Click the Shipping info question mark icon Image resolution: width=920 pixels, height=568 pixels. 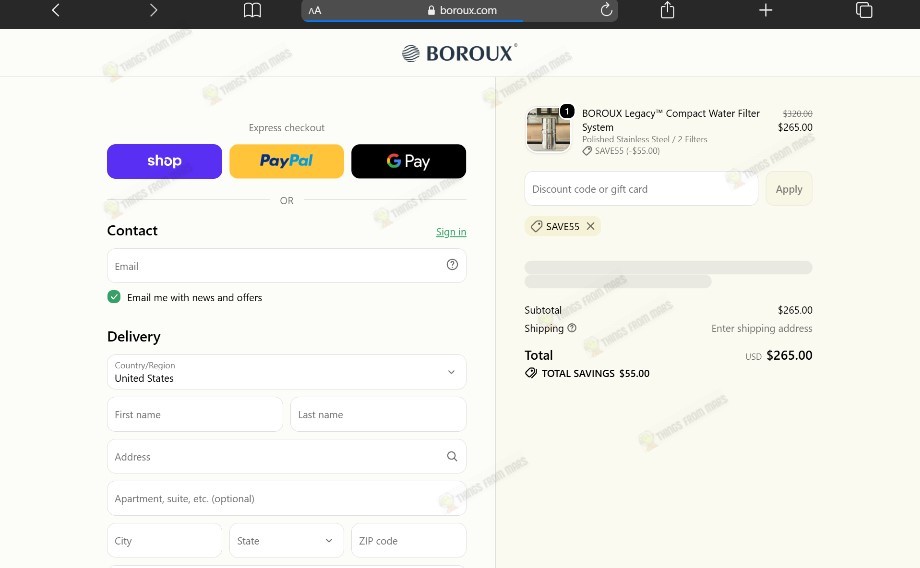571,328
